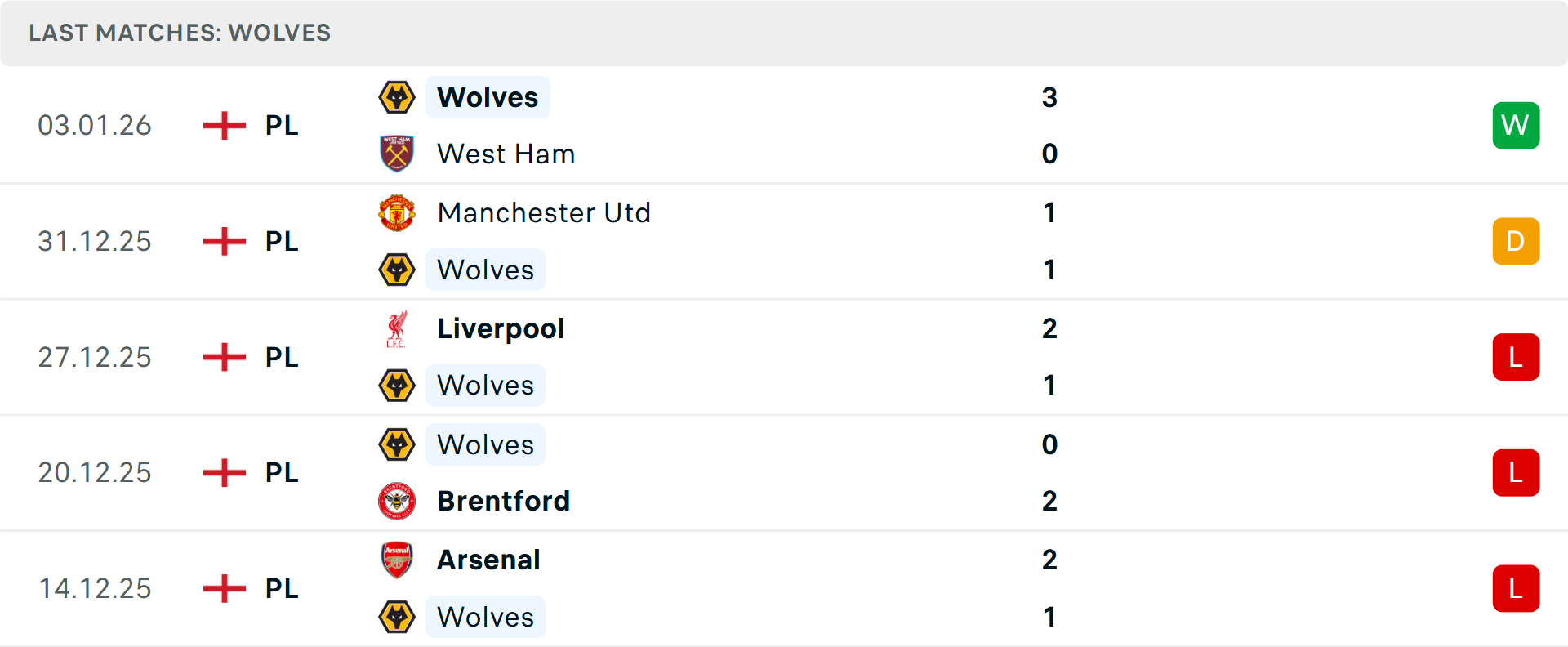Open the West Ham team link
This screenshot has width=1568, height=647.
pos(506,154)
